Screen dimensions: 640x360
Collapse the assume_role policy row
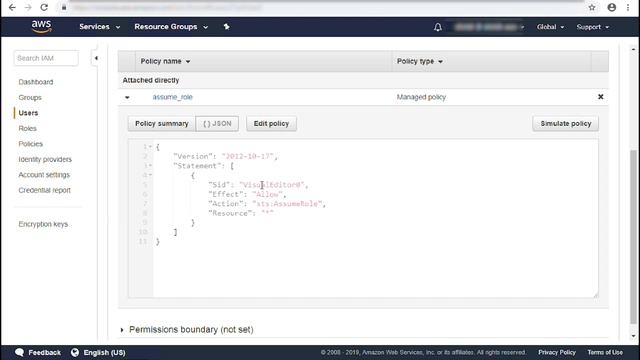pos(127,98)
